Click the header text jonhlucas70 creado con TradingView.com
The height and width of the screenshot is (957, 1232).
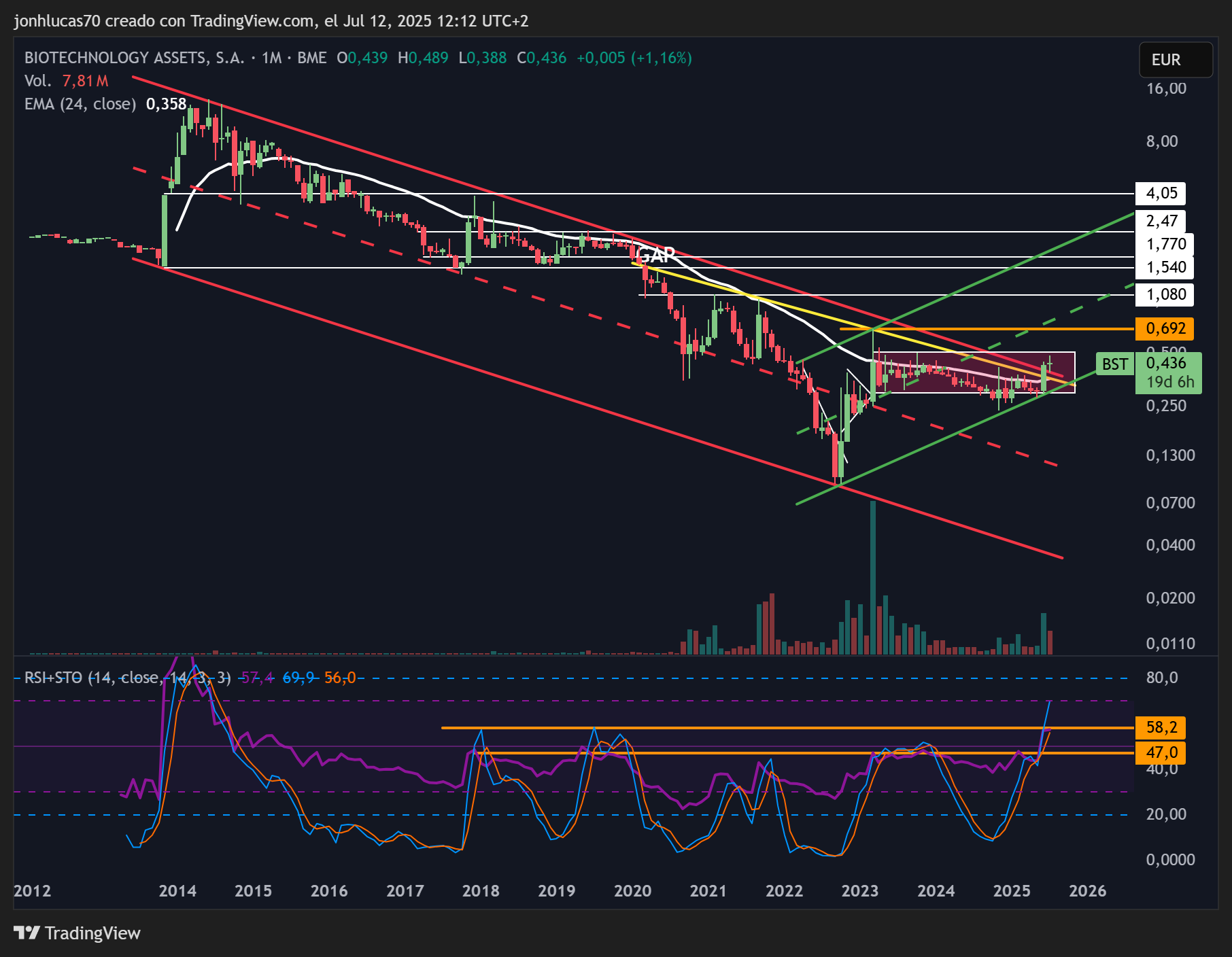[x=163, y=21]
